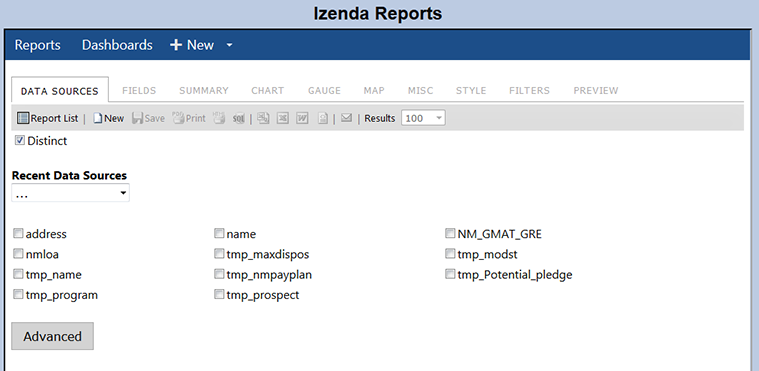Click the Recent Data Sources heading
The height and width of the screenshot is (371, 759).
tap(69, 175)
